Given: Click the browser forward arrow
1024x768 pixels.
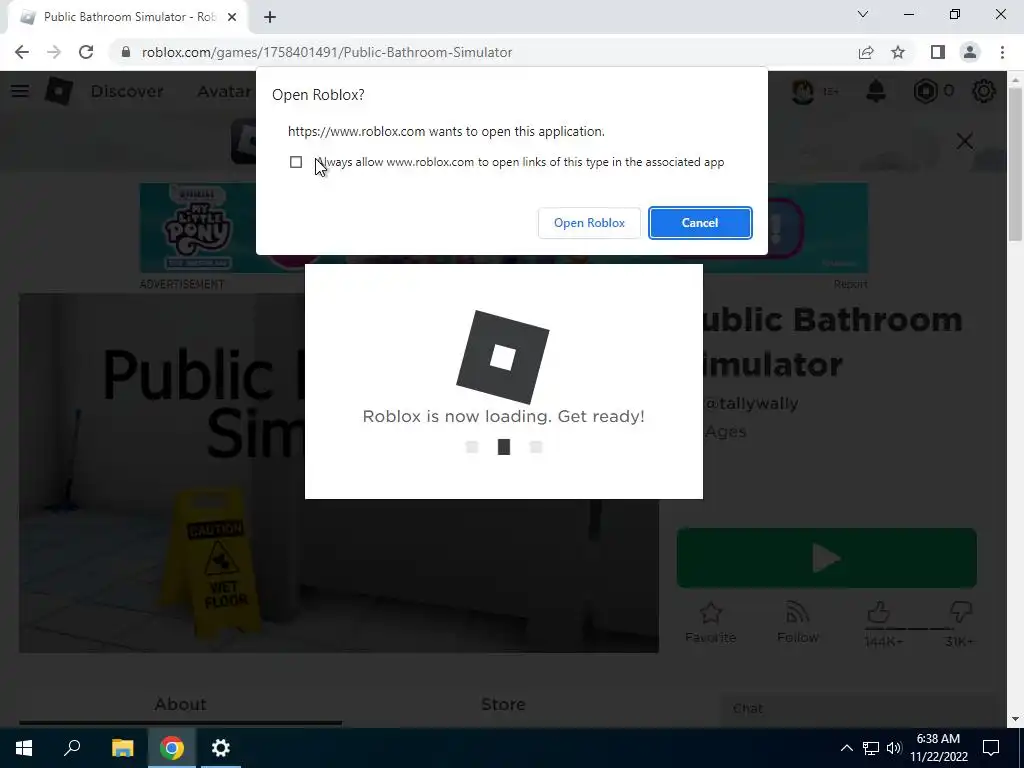Looking at the screenshot, I should pyautogui.click(x=54, y=52).
